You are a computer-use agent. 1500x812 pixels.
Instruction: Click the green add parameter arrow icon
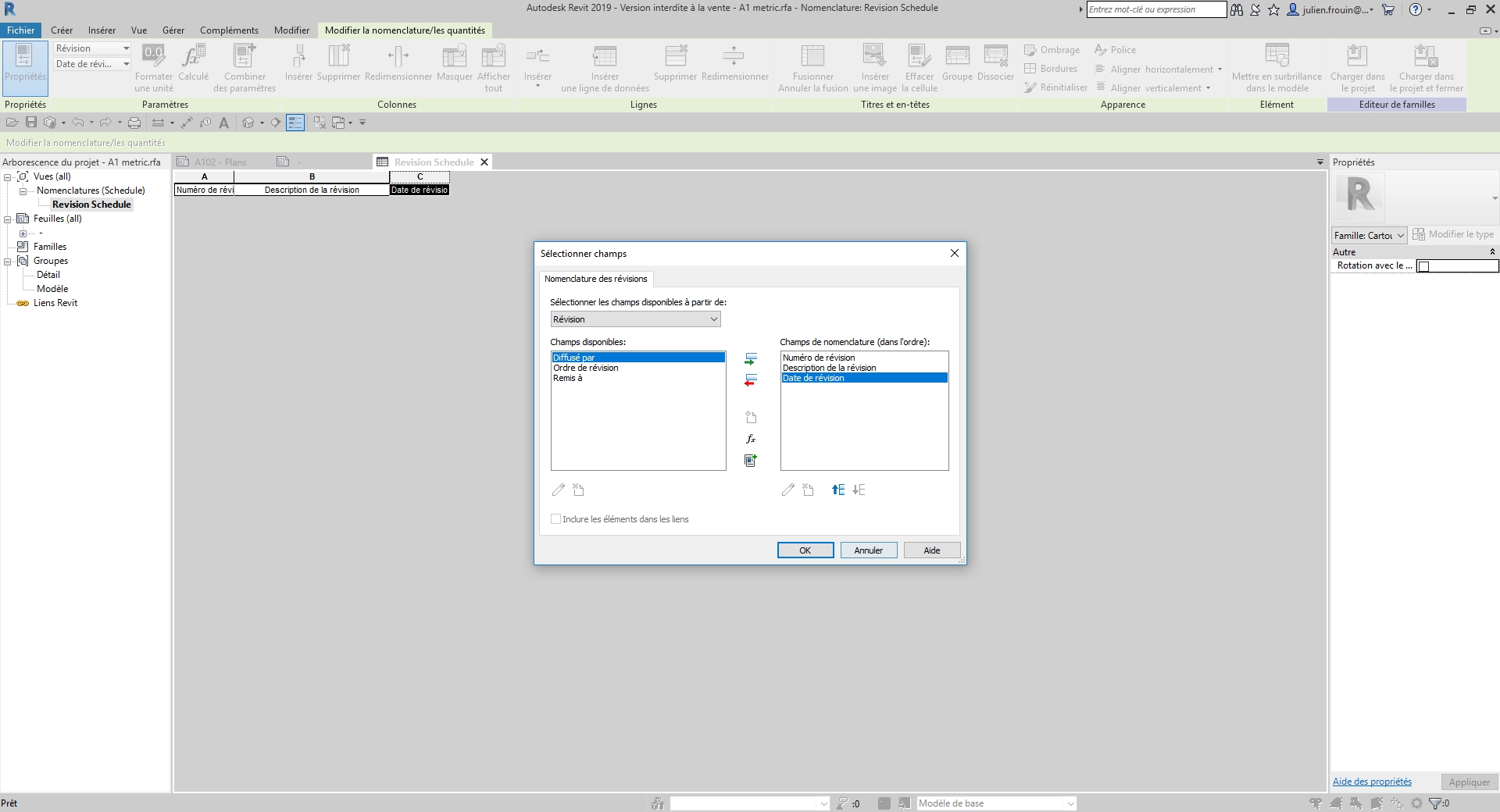point(750,359)
